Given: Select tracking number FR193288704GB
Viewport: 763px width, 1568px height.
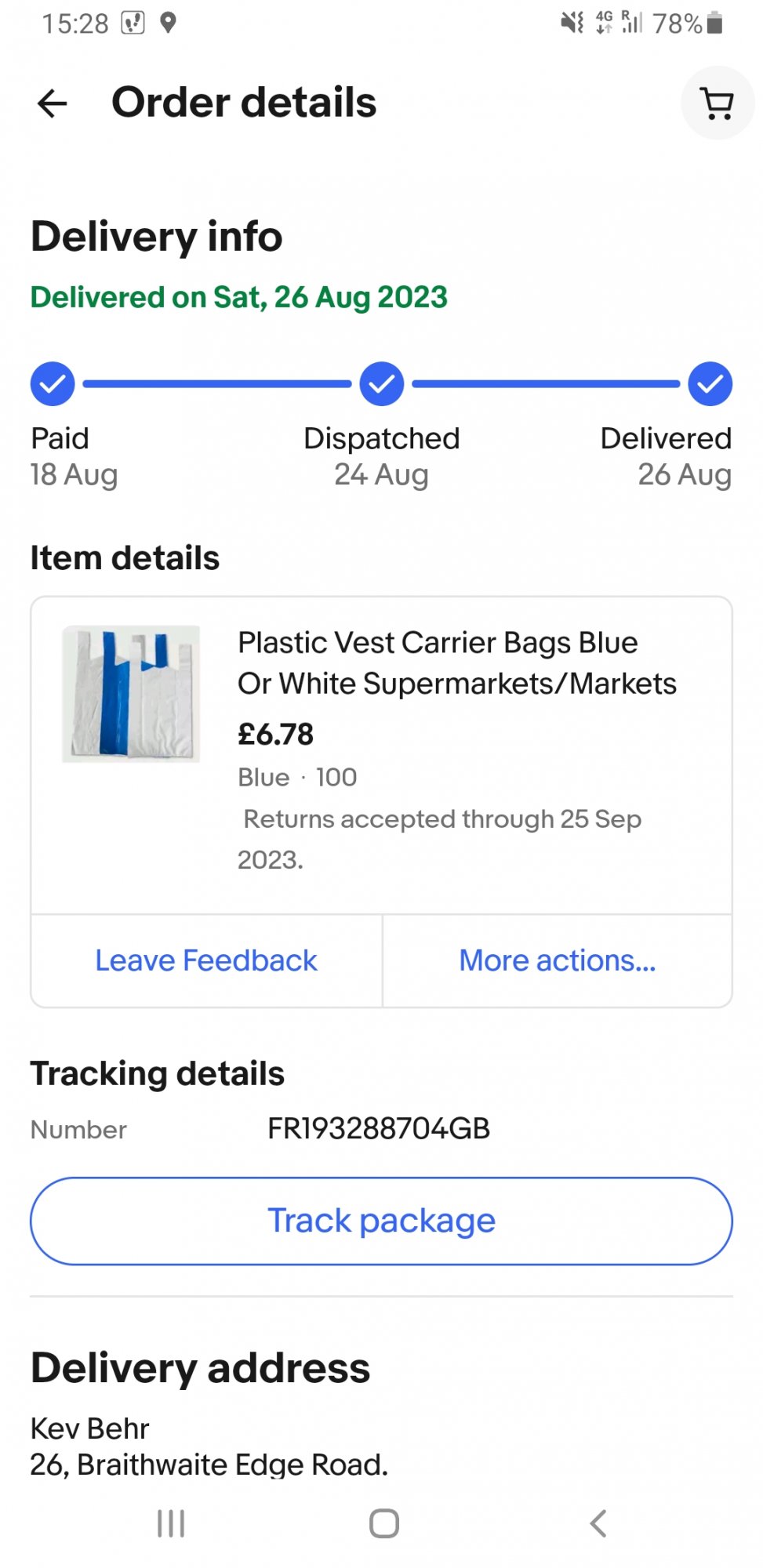Looking at the screenshot, I should [x=379, y=1129].
